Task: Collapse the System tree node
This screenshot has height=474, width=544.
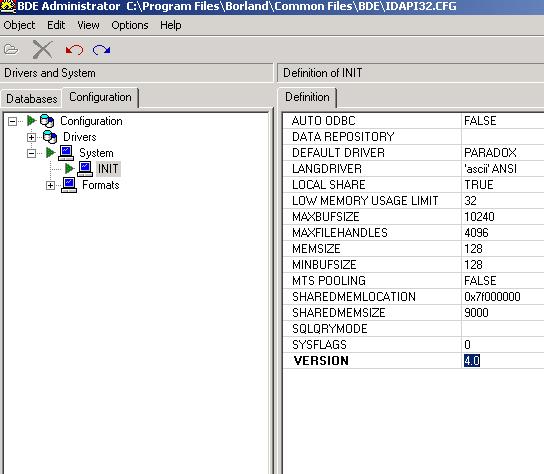Action: [31, 153]
